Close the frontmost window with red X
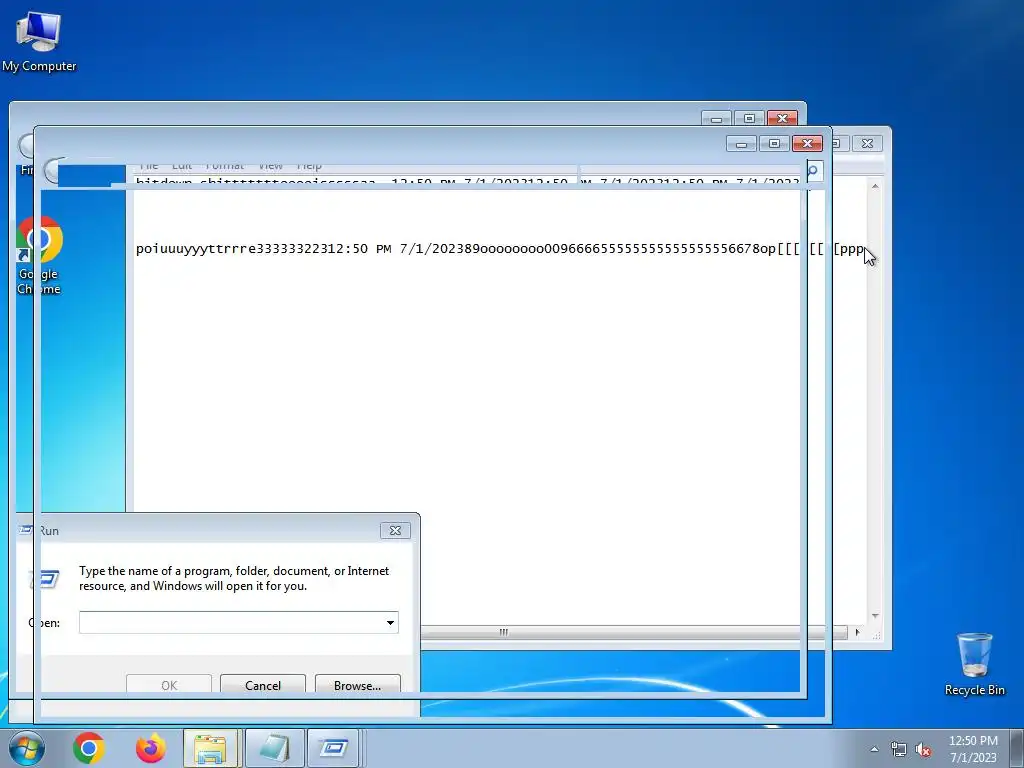The height and width of the screenshot is (768, 1024). pyautogui.click(x=807, y=143)
